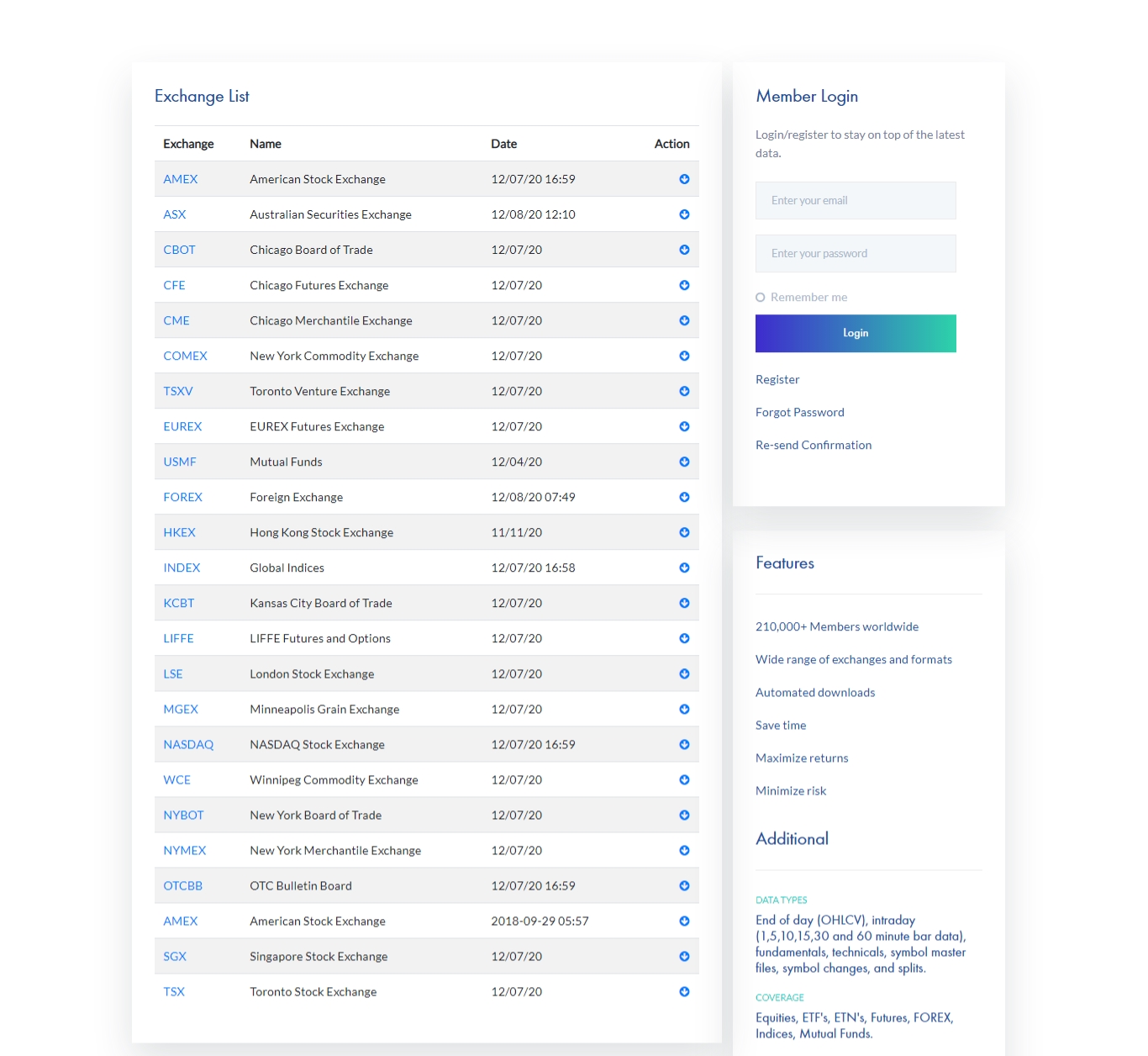Image resolution: width=1148 pixels, height=1056 pixels.
Task: Select the OTCBB exchange link
Action: [182, 885]
